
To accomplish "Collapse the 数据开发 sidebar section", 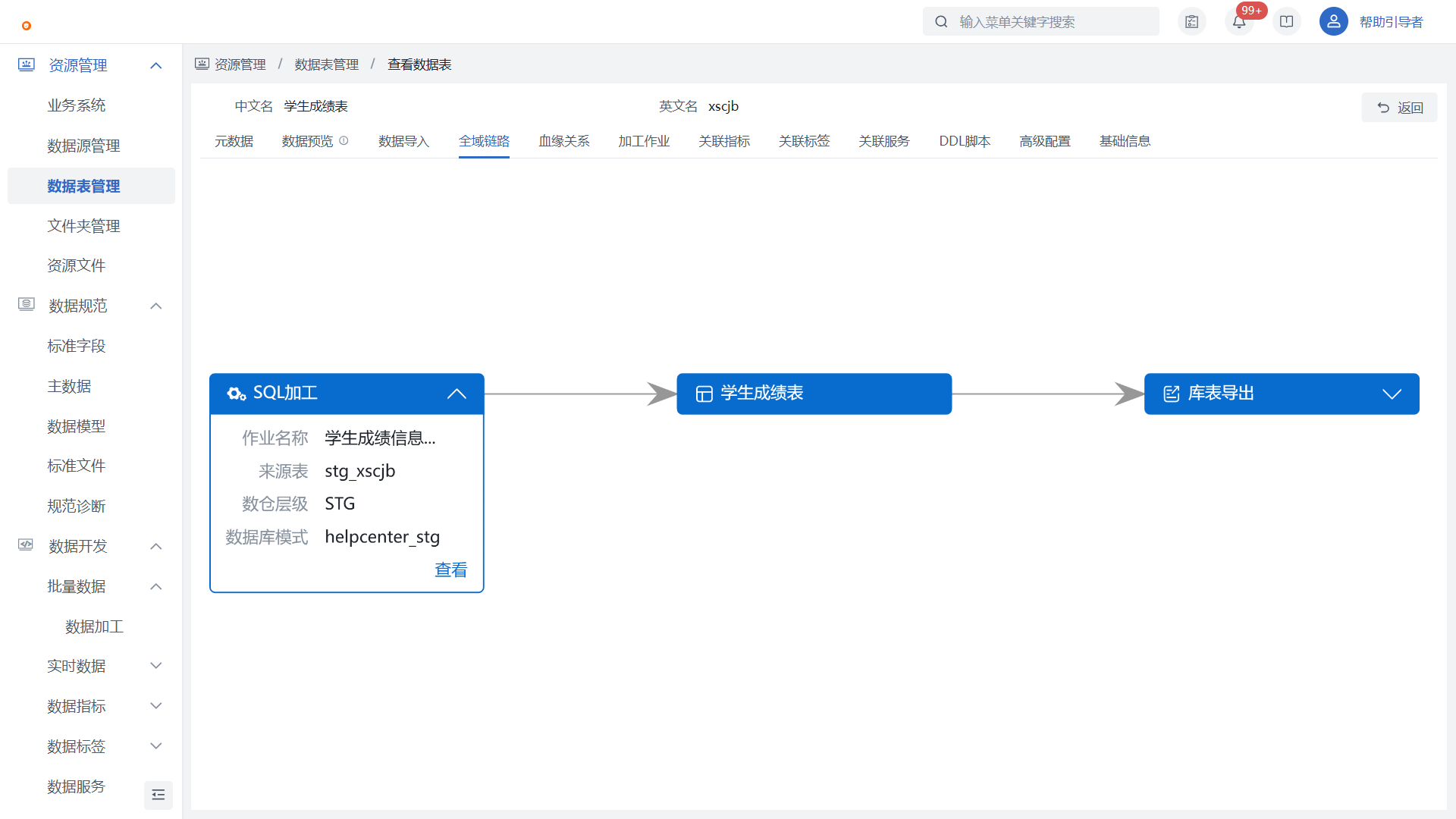I will click(x=156, y=546).
